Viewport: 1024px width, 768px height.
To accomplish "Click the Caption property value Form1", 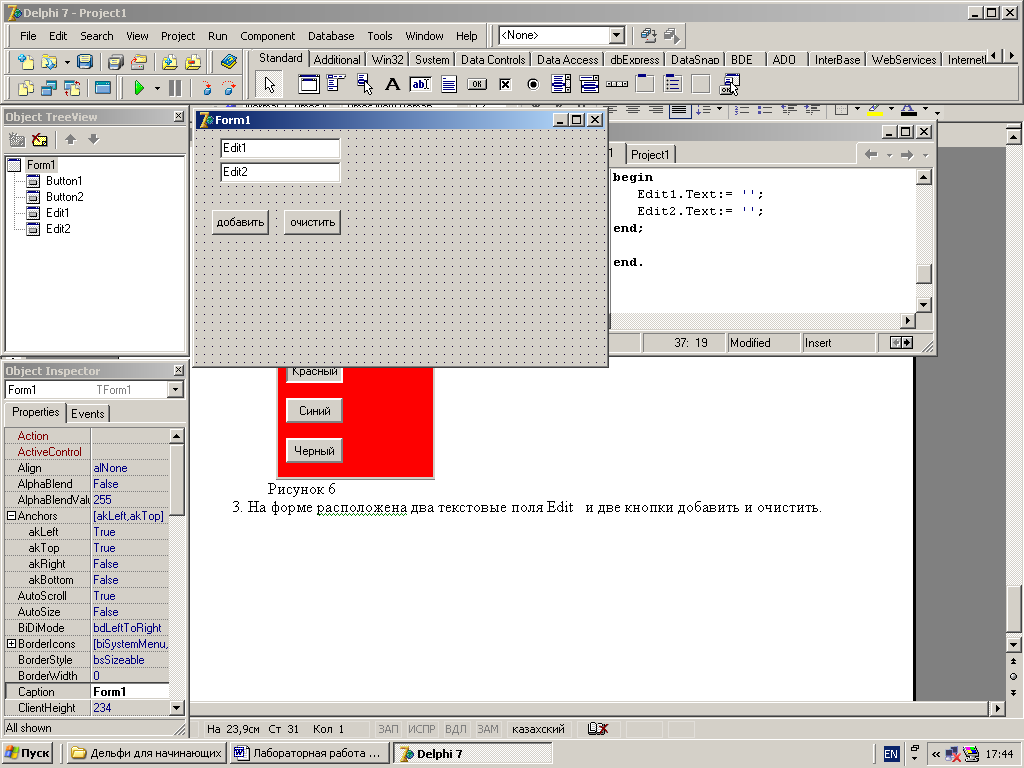I will click(x=130, y=692).
